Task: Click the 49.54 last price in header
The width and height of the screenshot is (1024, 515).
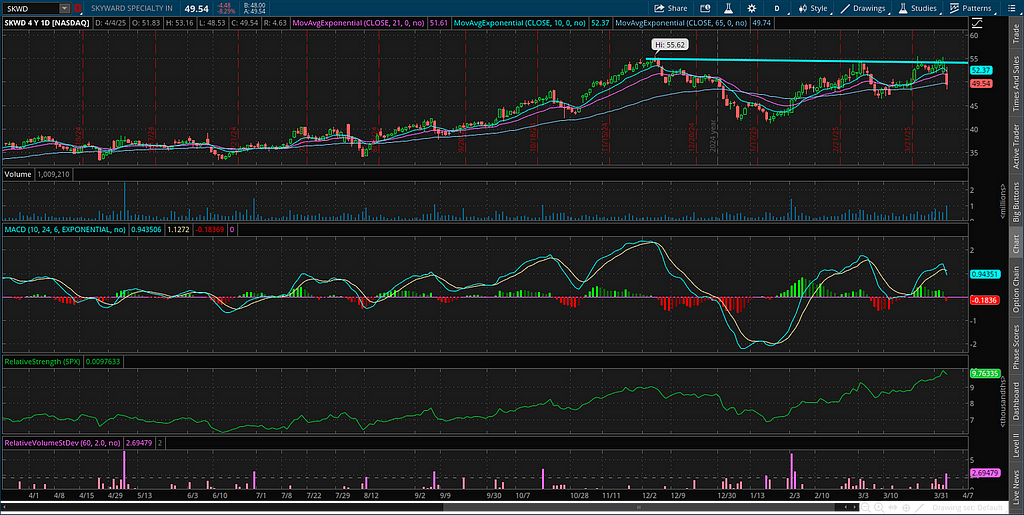Action: click(195, 8)
